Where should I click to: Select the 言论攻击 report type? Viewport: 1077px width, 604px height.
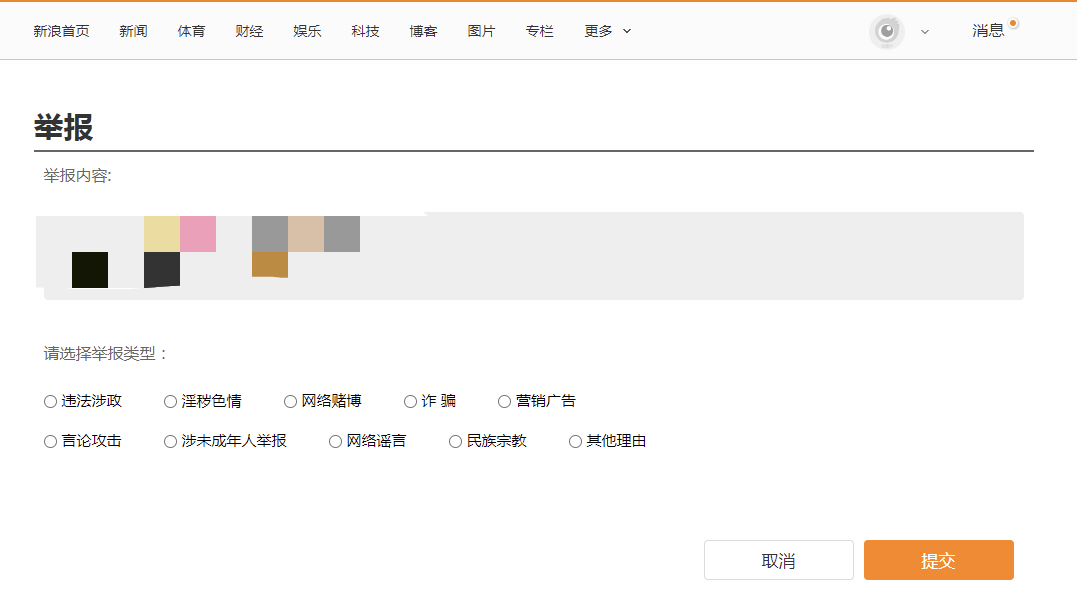[50, 441]
